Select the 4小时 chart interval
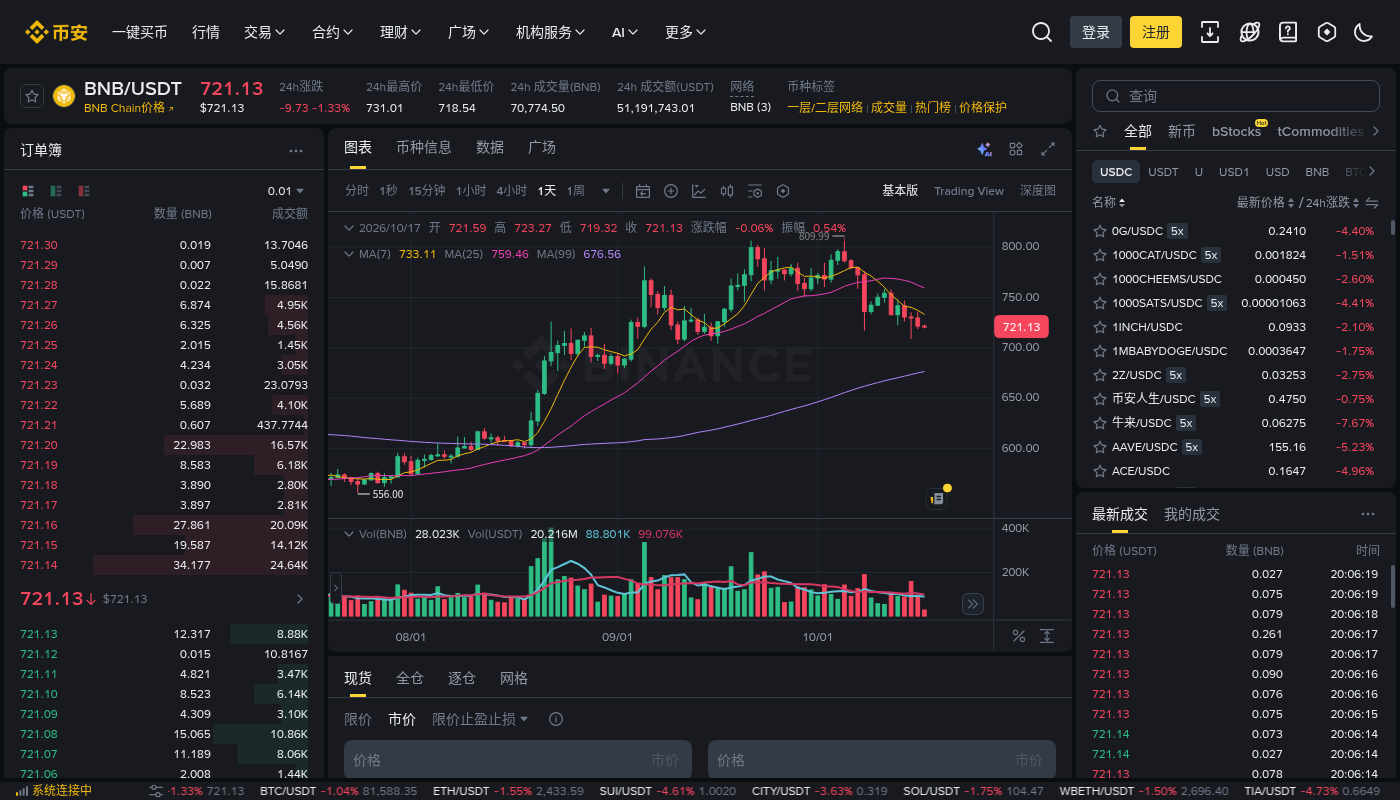 point(511,191)
